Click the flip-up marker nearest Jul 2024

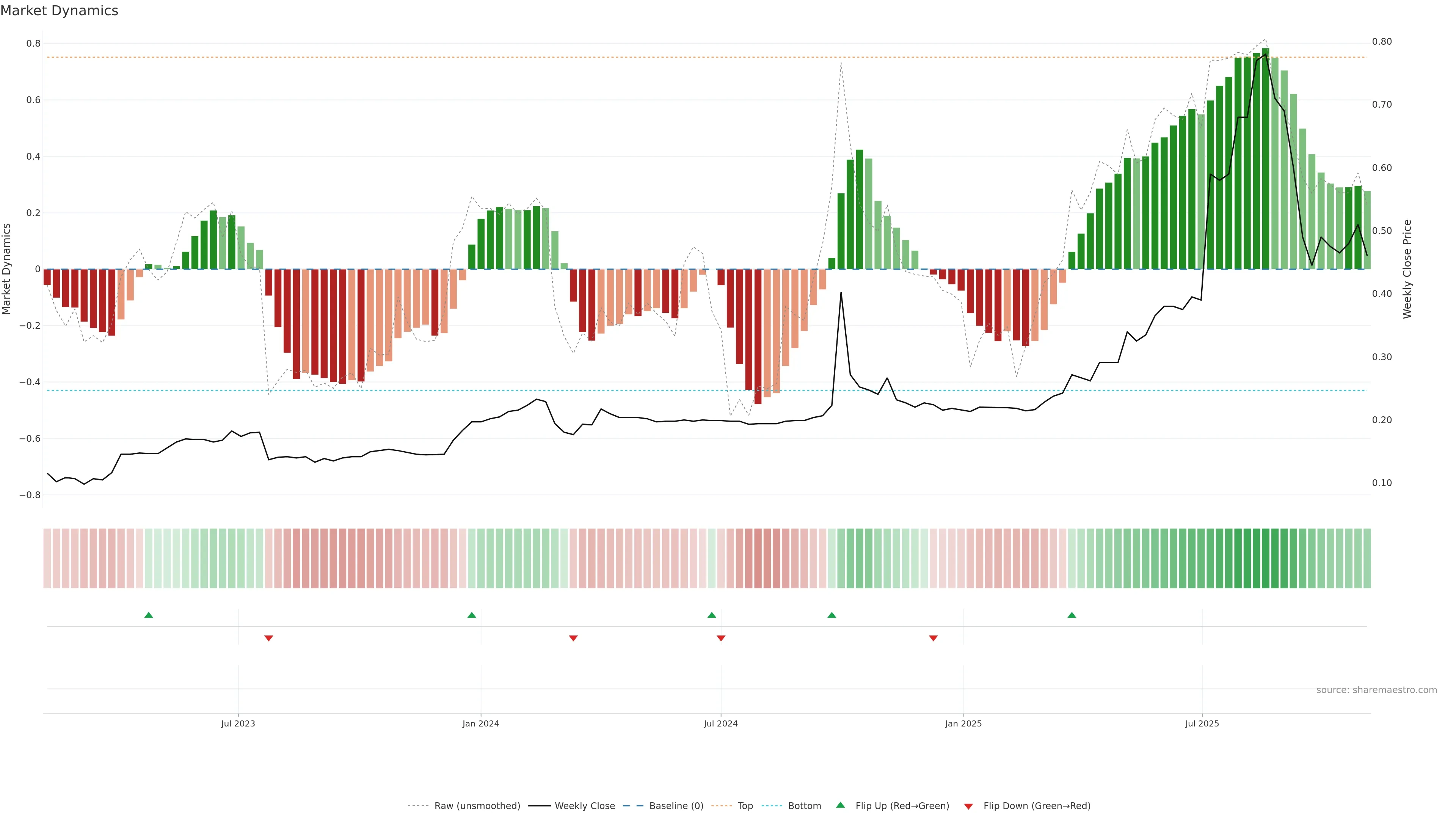[712, 615]
